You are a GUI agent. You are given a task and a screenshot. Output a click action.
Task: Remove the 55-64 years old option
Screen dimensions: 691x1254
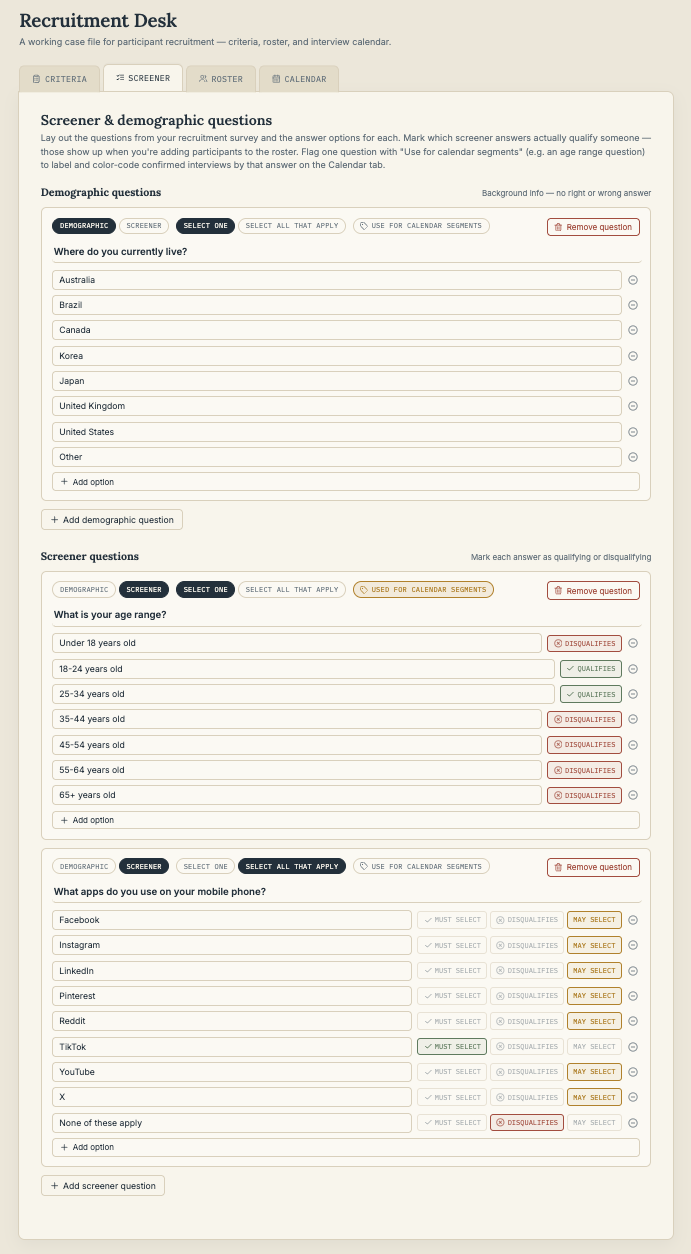[633, 770]
